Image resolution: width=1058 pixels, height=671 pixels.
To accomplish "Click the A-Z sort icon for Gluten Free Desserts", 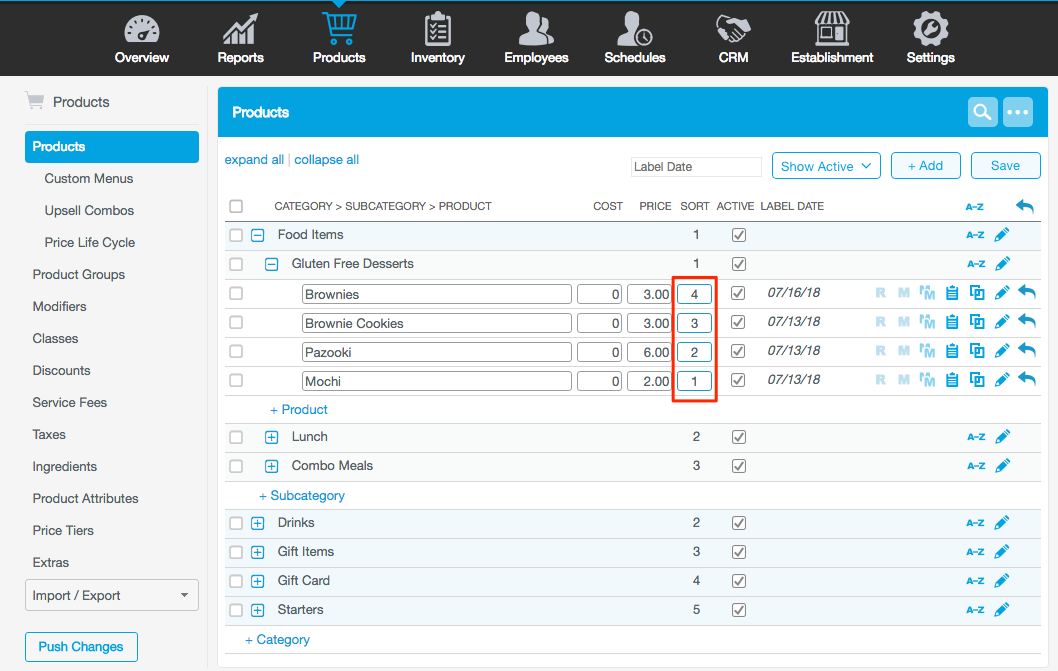I will click(975, 263).
